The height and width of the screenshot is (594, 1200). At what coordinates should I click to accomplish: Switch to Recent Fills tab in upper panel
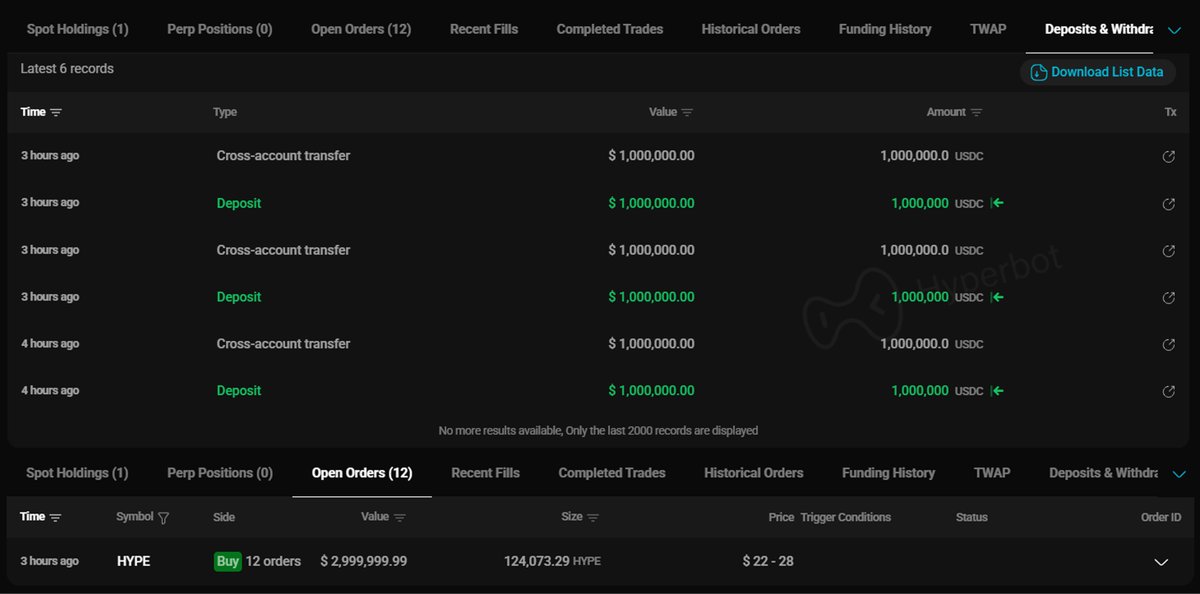pyautogui.click(x=484, y=30)
